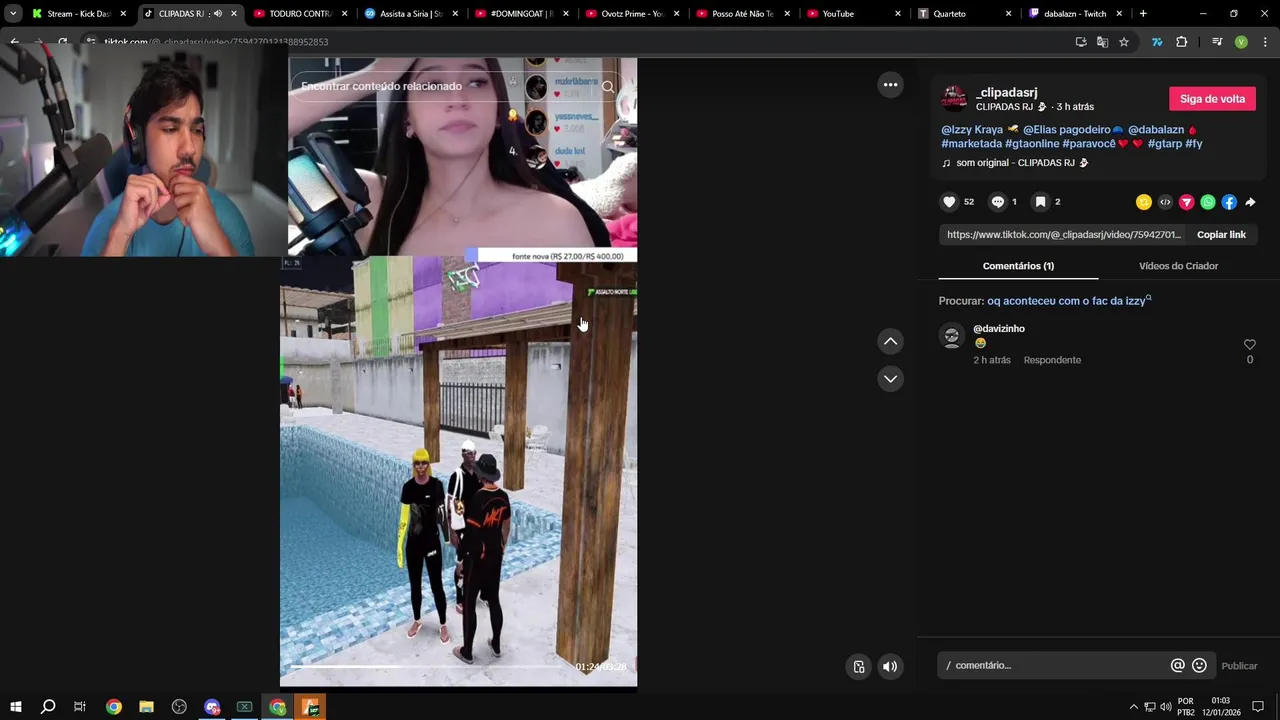This screenshot has height=720, width=1280.
Task: Open File Explorer from taskbar
Action: point(146,707)
